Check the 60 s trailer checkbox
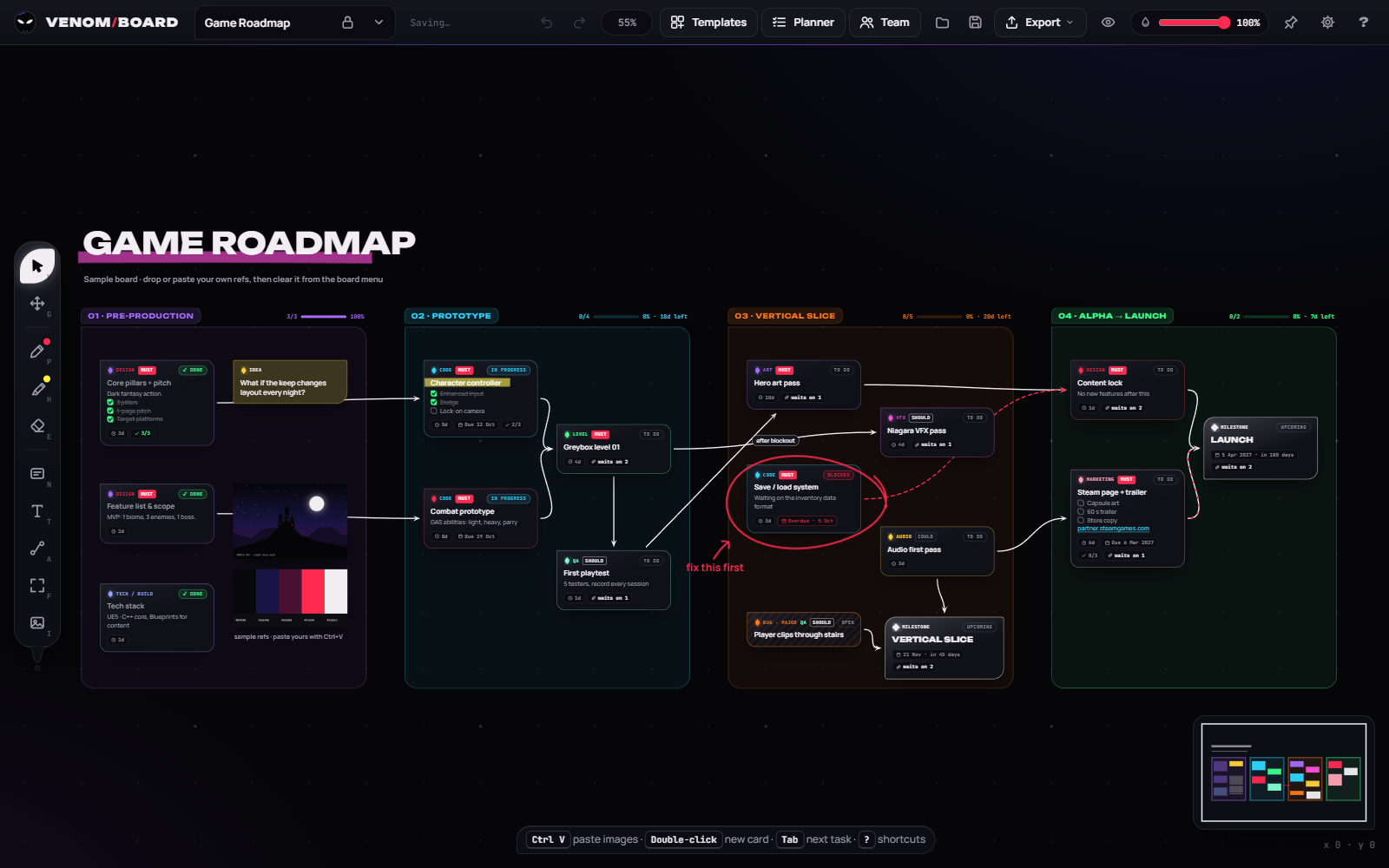Image resolution: width=1389 pixels, height=868 pixels. tap(1081, 512)
